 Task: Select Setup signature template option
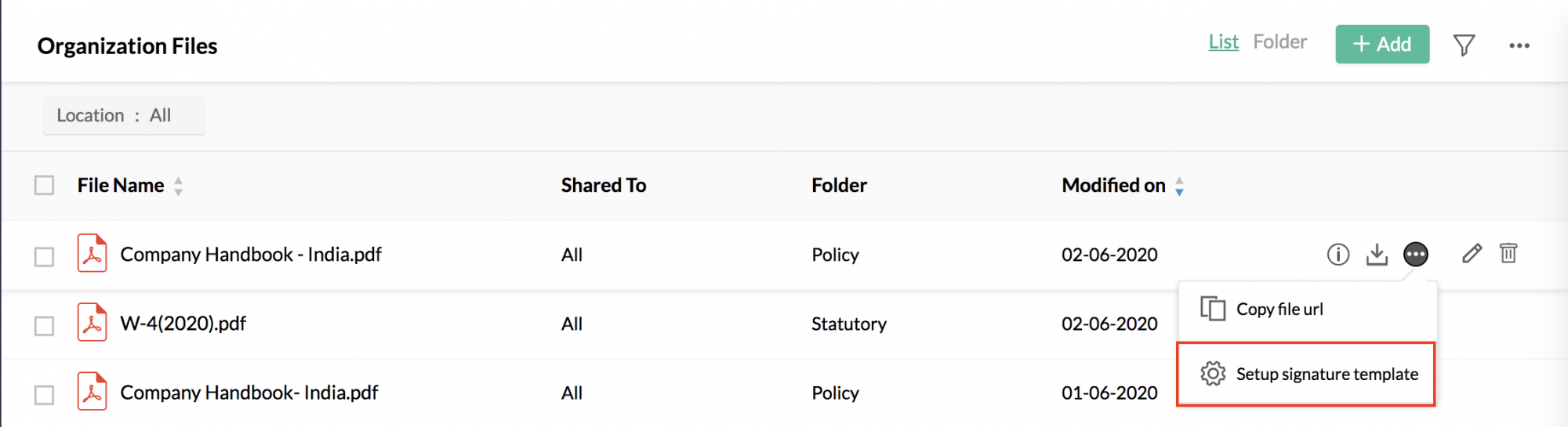point(1306,374)
